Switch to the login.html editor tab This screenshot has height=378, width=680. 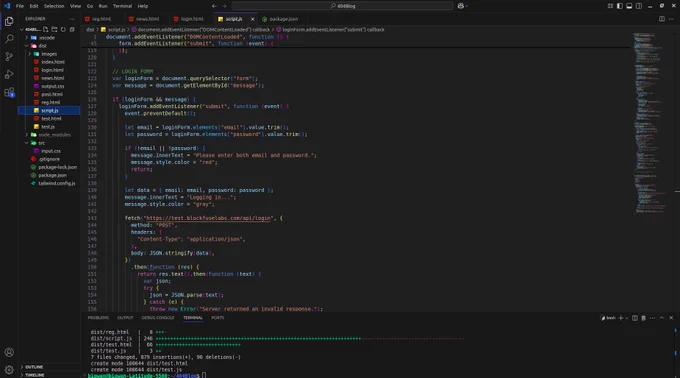coord(192,19)
